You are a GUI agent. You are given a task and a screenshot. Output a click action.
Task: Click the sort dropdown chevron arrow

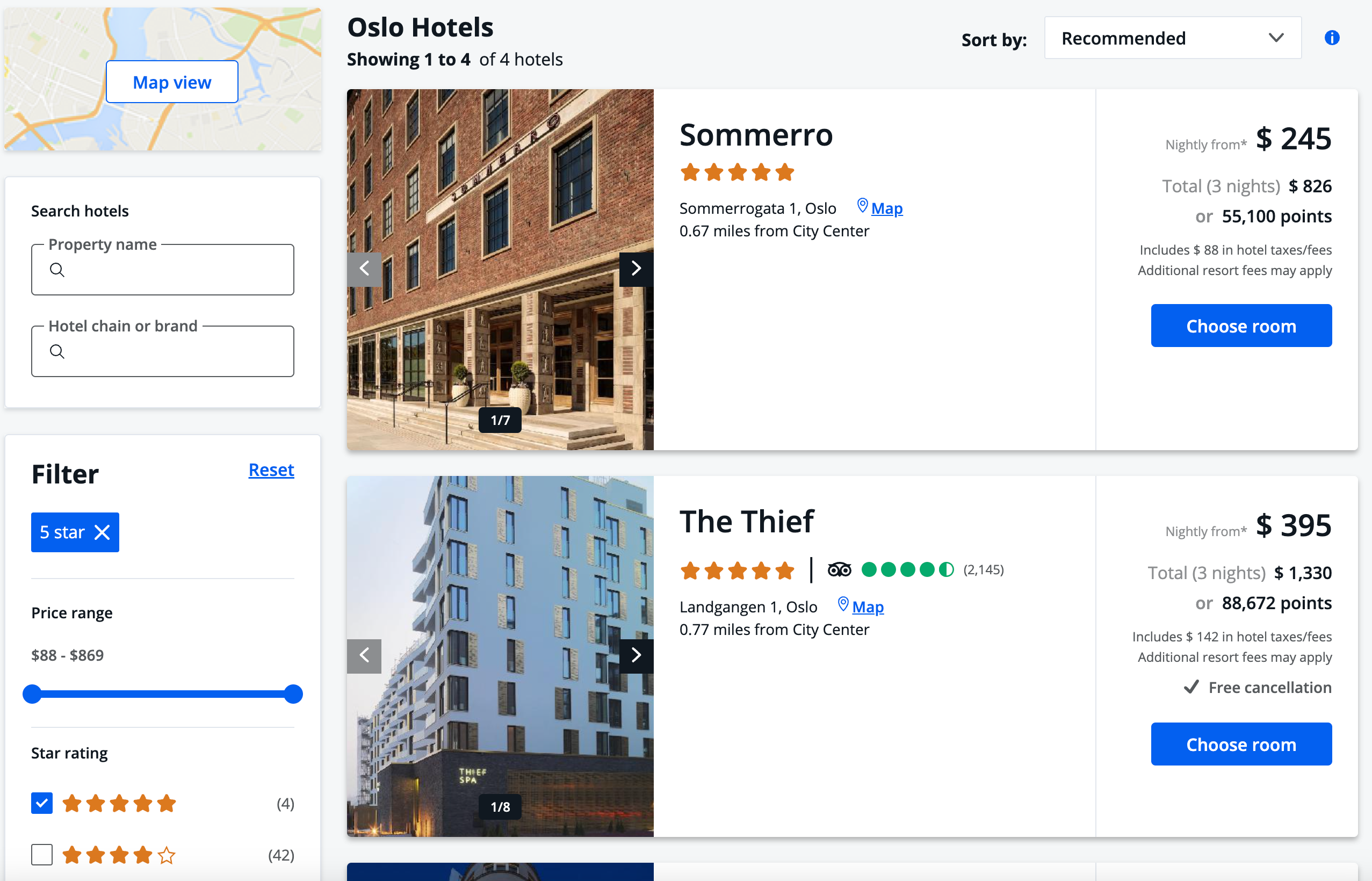pos(1276,38)
